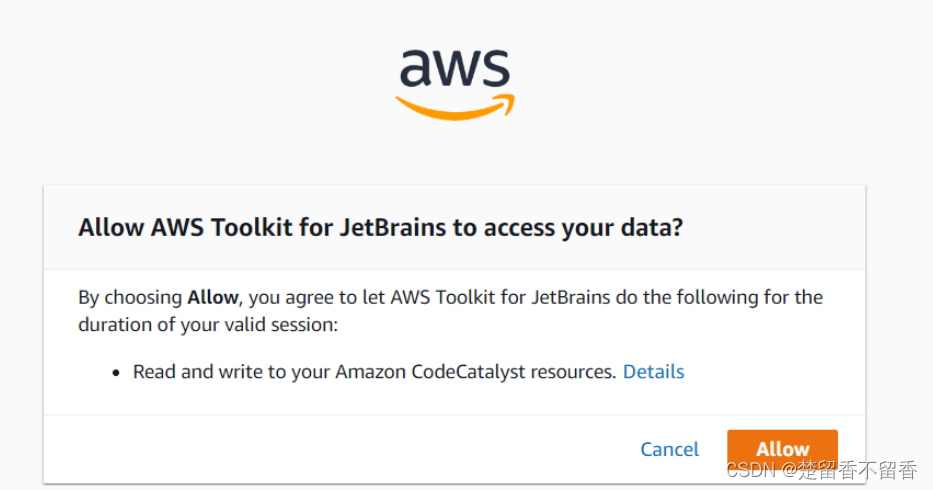Open the Details link

653,371
